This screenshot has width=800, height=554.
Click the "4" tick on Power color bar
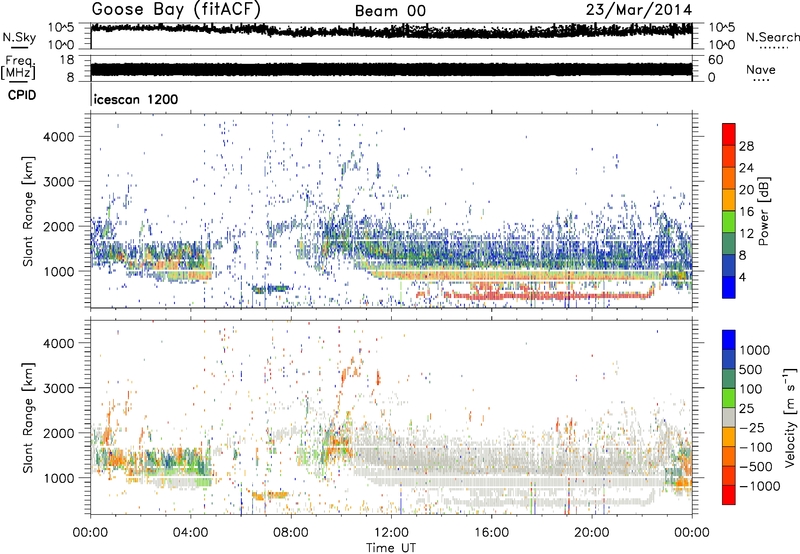click(x=742, y=278)
